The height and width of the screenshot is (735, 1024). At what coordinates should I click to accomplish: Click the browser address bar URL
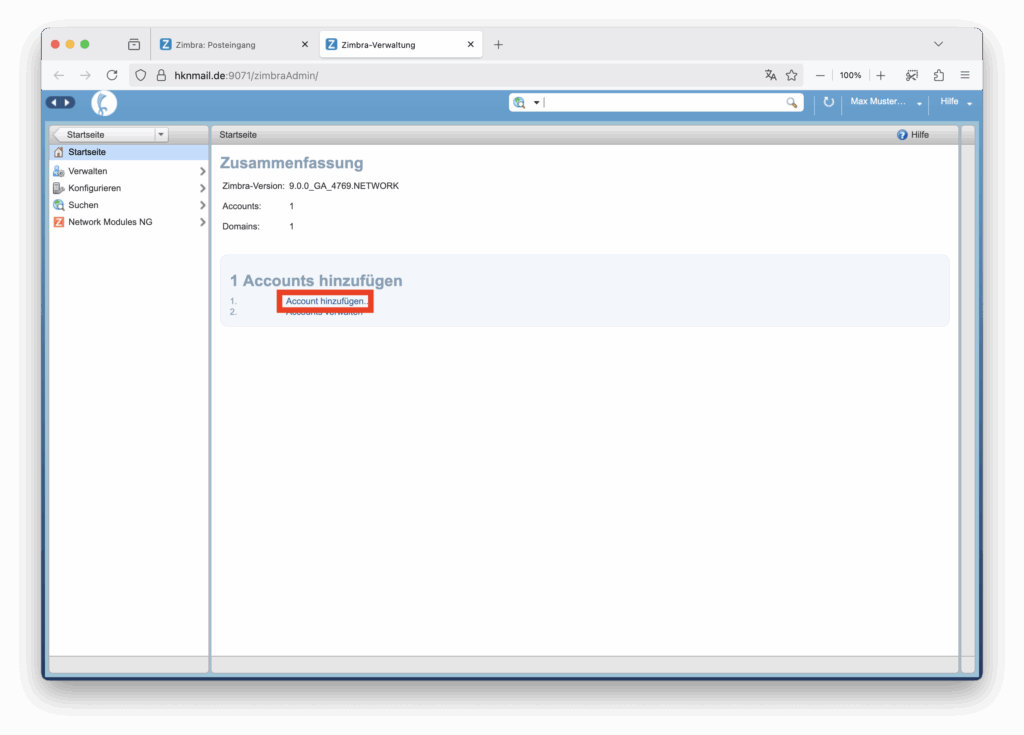(246, 76)
